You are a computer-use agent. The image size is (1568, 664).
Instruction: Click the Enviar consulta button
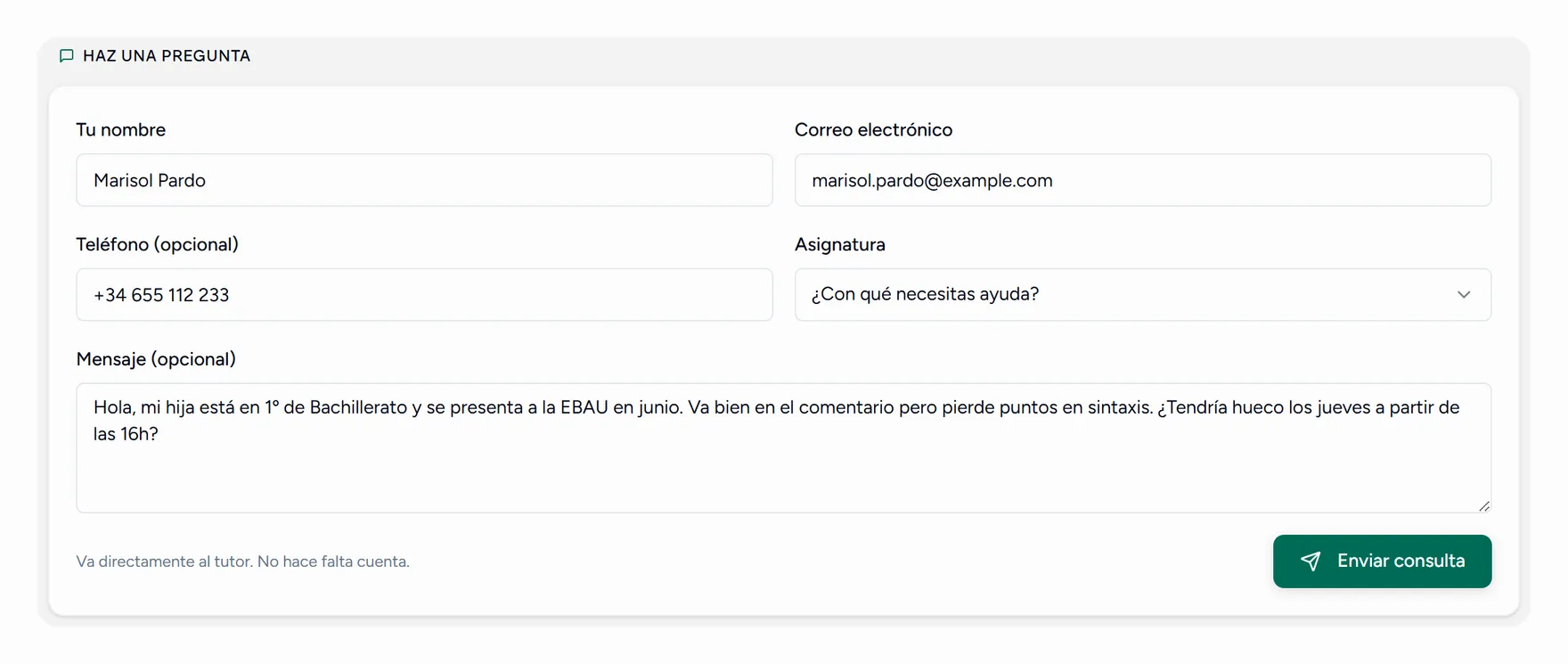pos(1382,562)
